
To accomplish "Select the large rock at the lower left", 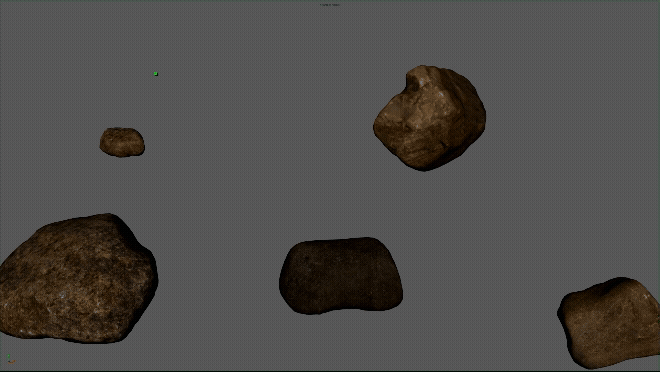I will [x=78, y=278].
